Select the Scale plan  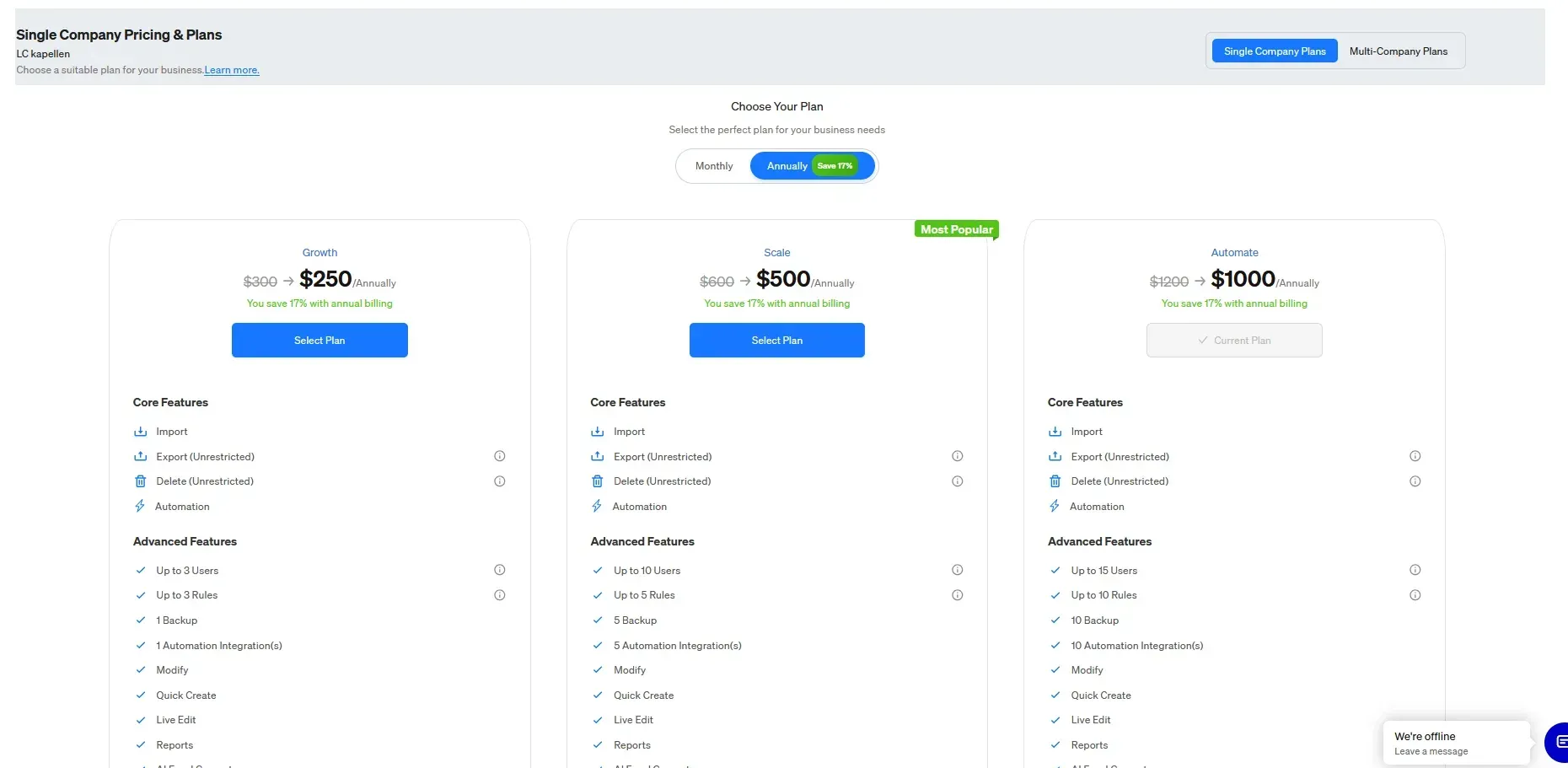[776, 341]
